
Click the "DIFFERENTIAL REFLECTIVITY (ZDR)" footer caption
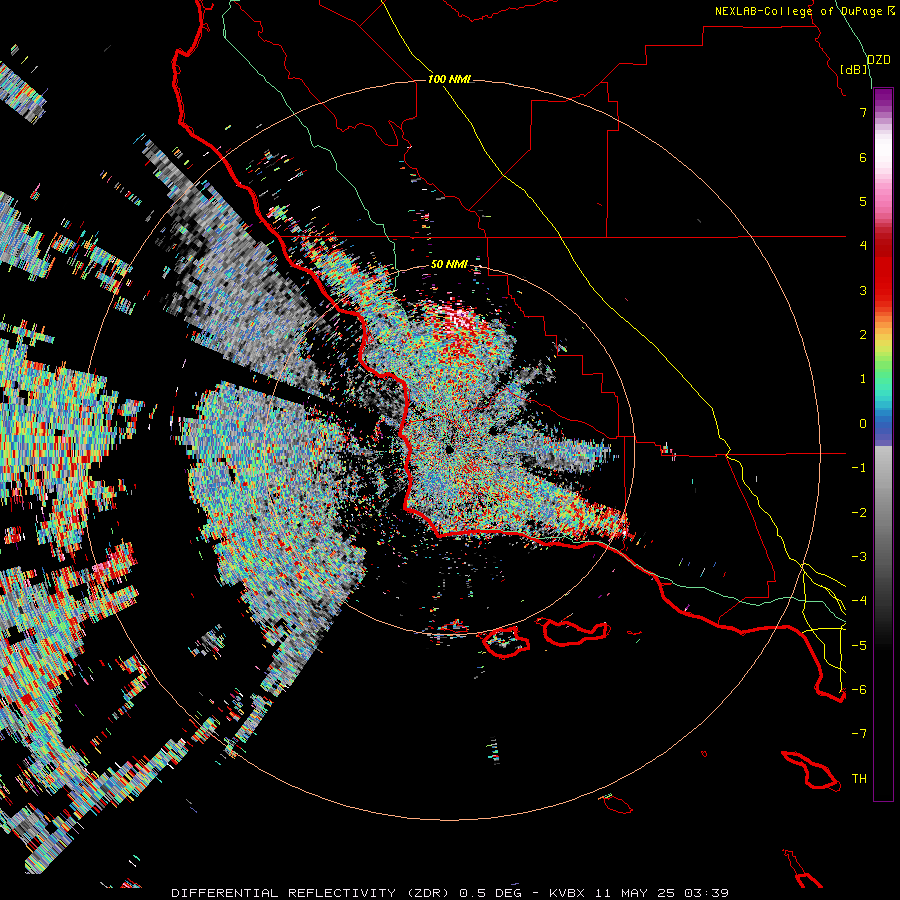pyautogui.click(x=312, y=893)
